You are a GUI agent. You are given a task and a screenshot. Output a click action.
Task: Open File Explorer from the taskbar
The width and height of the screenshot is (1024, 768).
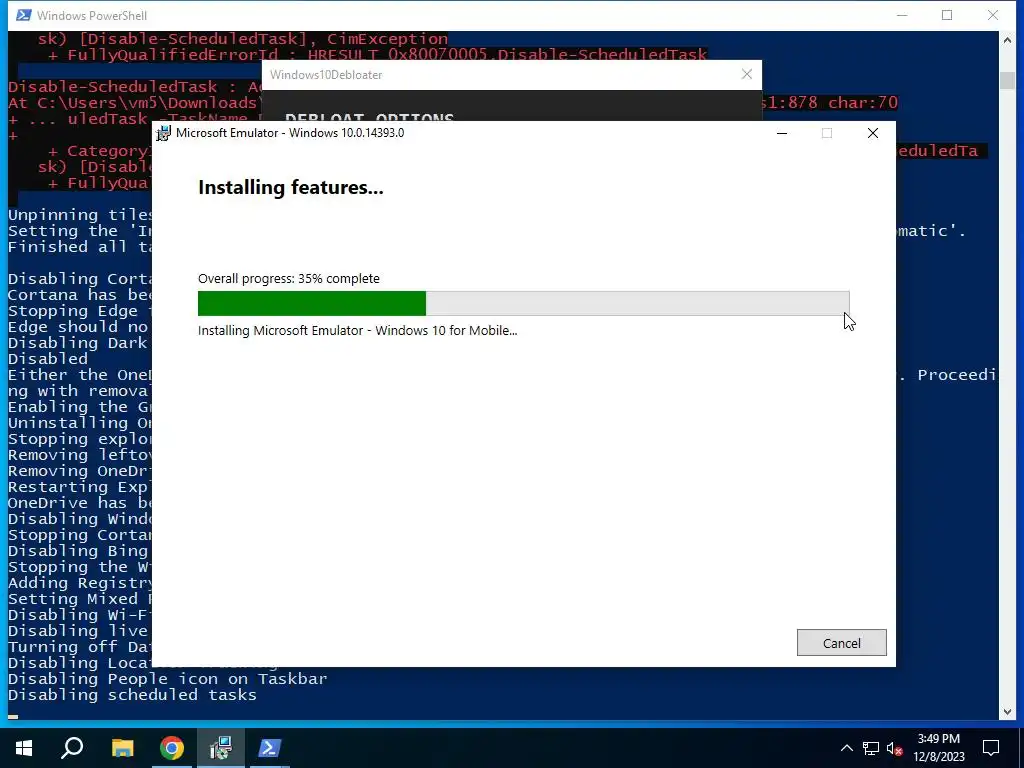click(122, 748)
